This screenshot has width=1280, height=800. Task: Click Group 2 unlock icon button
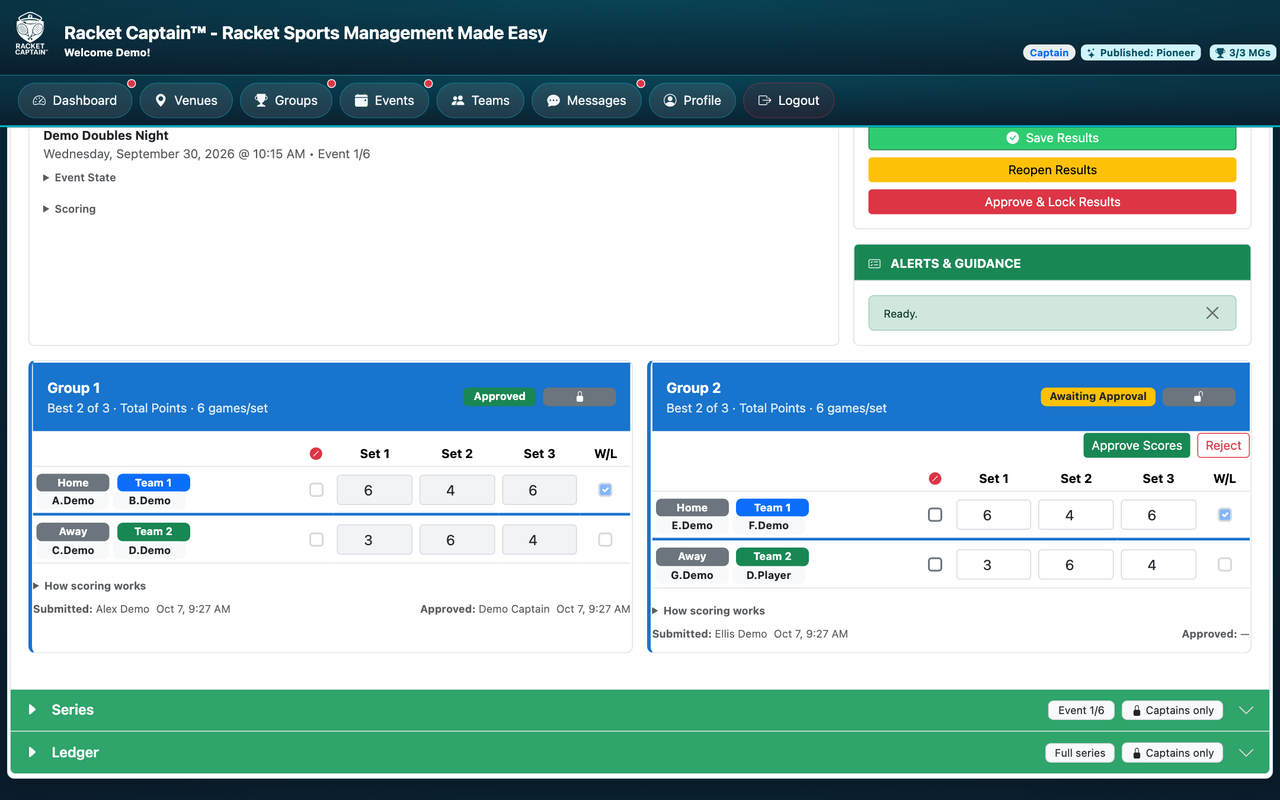(1198, 397)
